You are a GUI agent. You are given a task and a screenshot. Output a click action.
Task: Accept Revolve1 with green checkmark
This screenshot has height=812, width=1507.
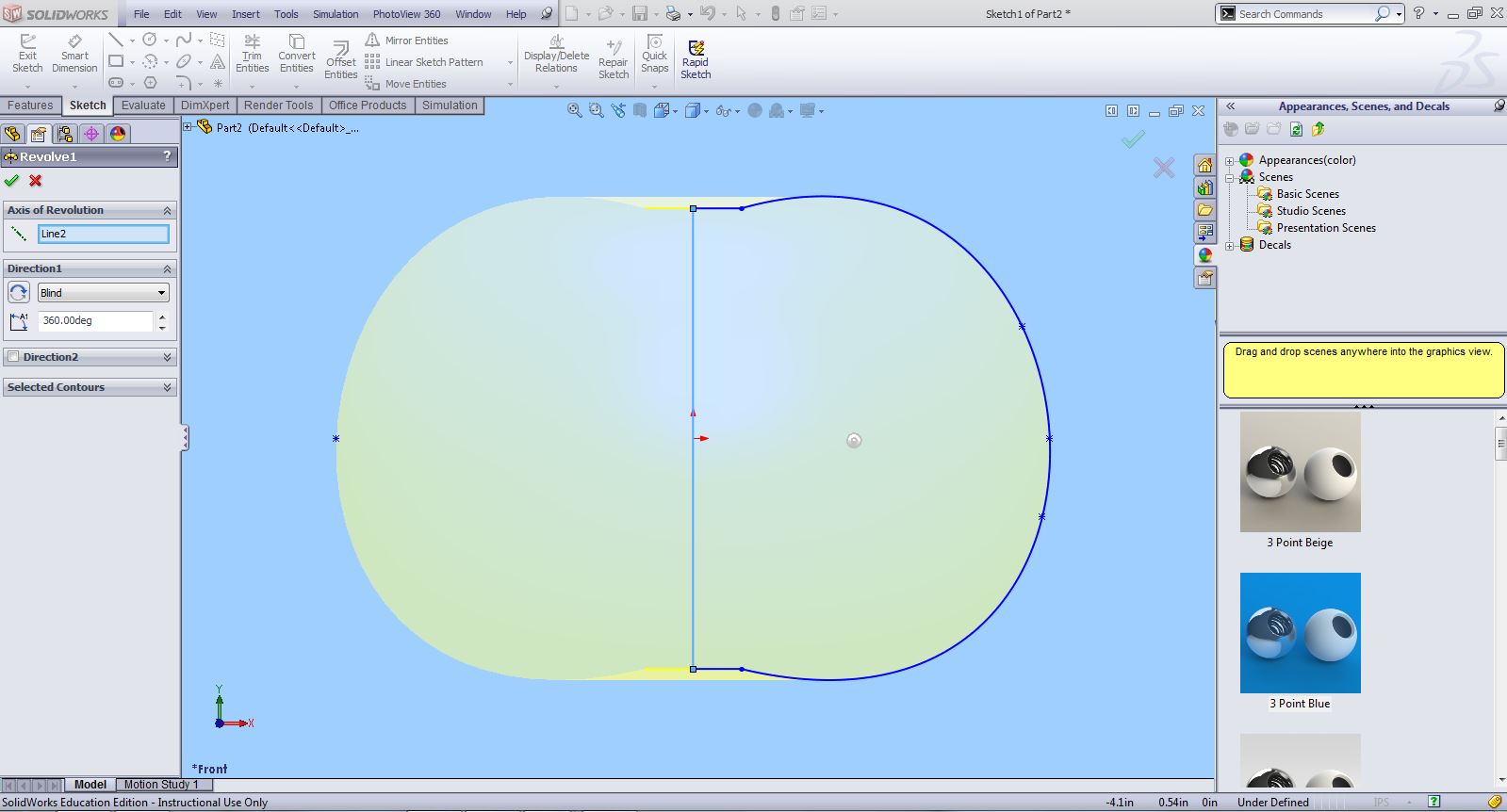11,180
